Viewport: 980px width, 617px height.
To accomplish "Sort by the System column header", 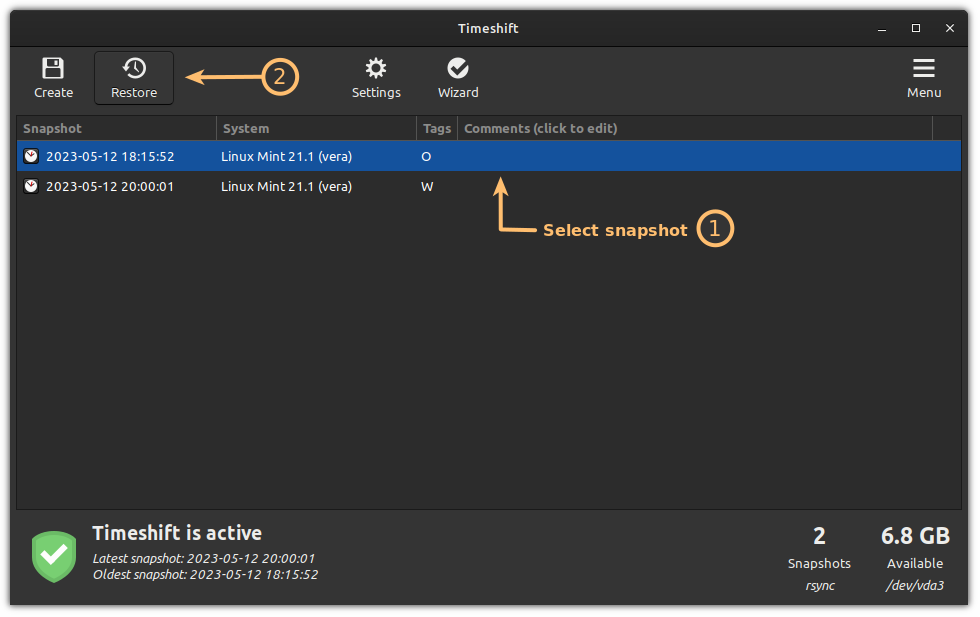I will pos(316,128).
